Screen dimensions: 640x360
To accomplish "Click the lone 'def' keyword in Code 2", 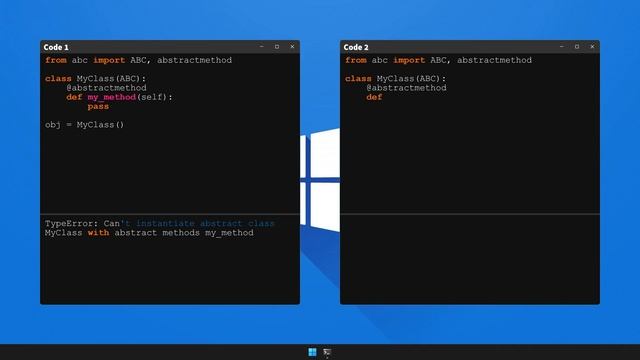I will [x=374, y=97].
